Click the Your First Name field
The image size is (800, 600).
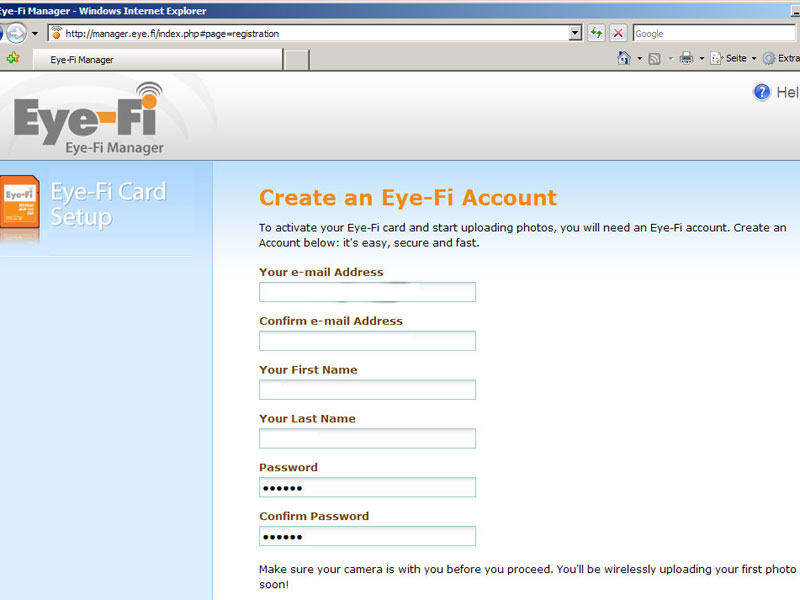(x=367, y=390)
